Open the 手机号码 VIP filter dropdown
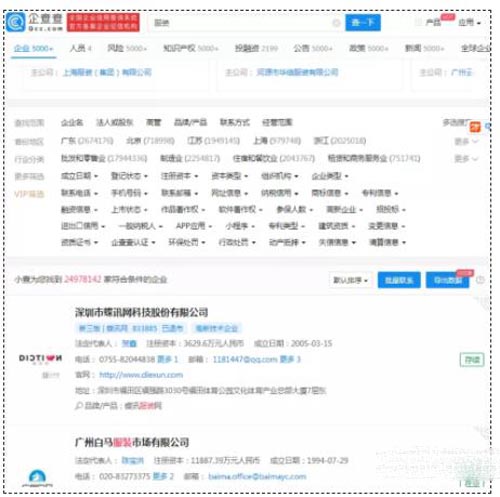This screenshot has height=497, width=500. pyautogui.click(x=129, y=193)
